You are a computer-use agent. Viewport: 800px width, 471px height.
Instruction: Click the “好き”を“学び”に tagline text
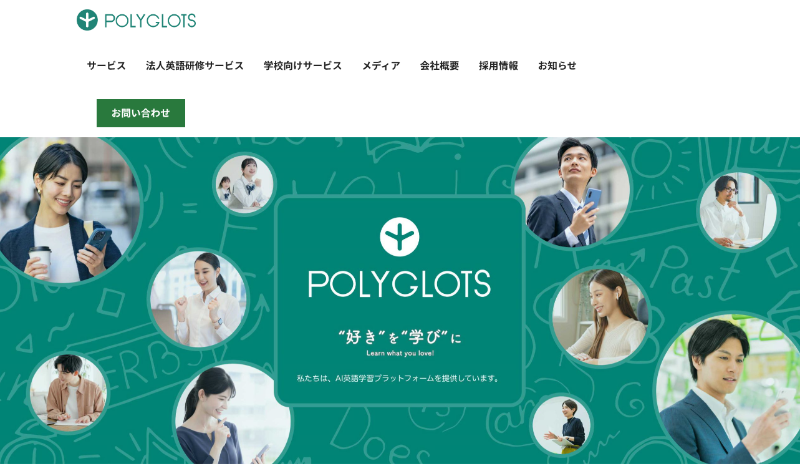click(399, 337)
